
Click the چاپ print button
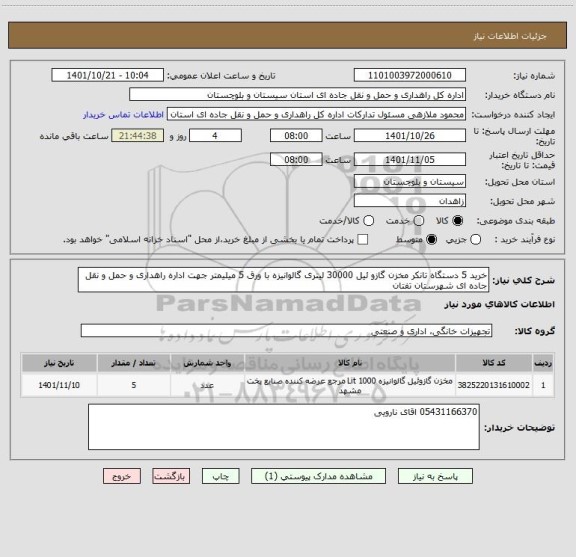click(x=220, y=476)
